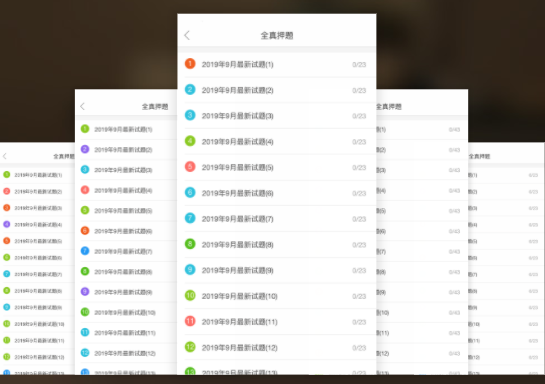Click blue number 11 icon on second-left screen
The height and width of the screenshot is (384, 545).
(x=85, y=333)
